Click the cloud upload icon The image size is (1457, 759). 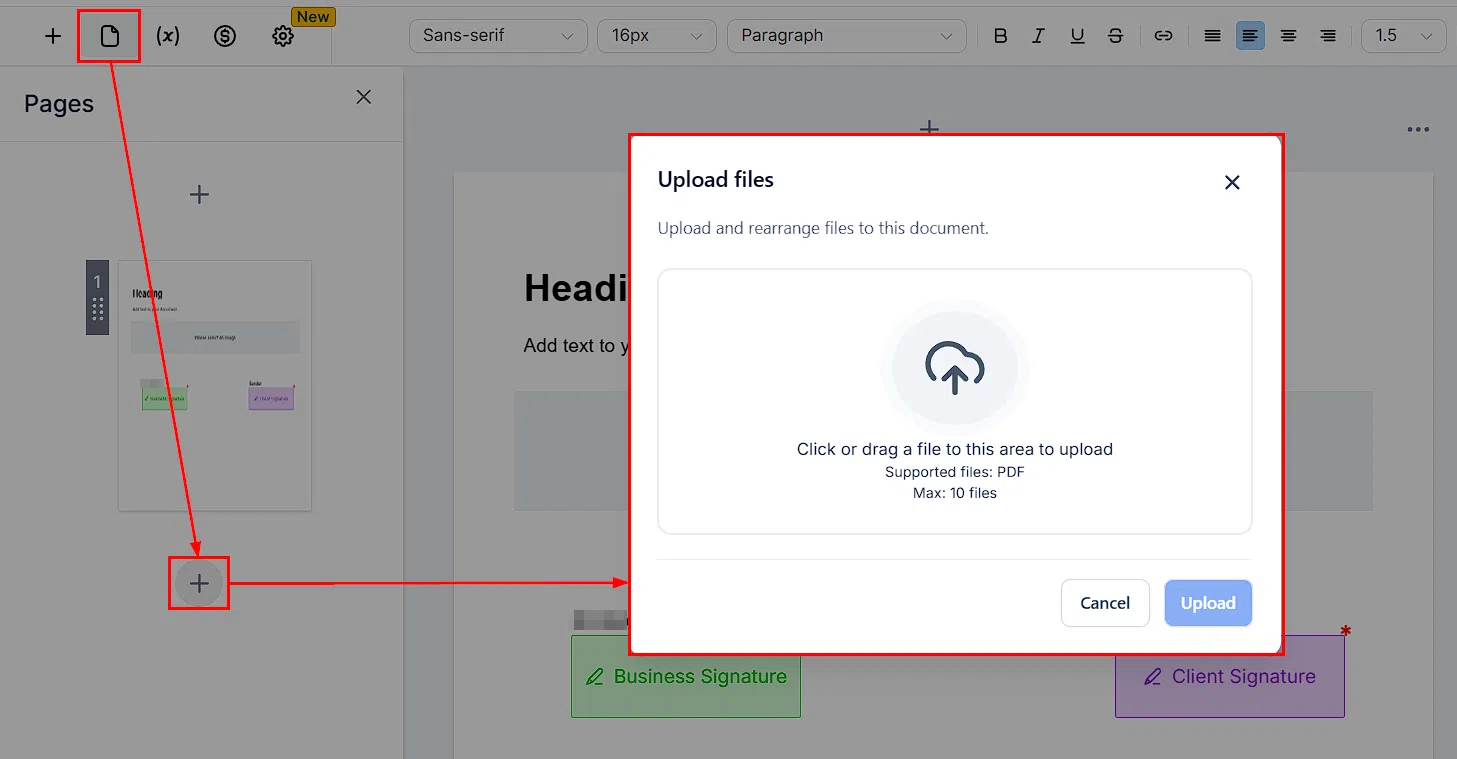click(x=955, y=368)
